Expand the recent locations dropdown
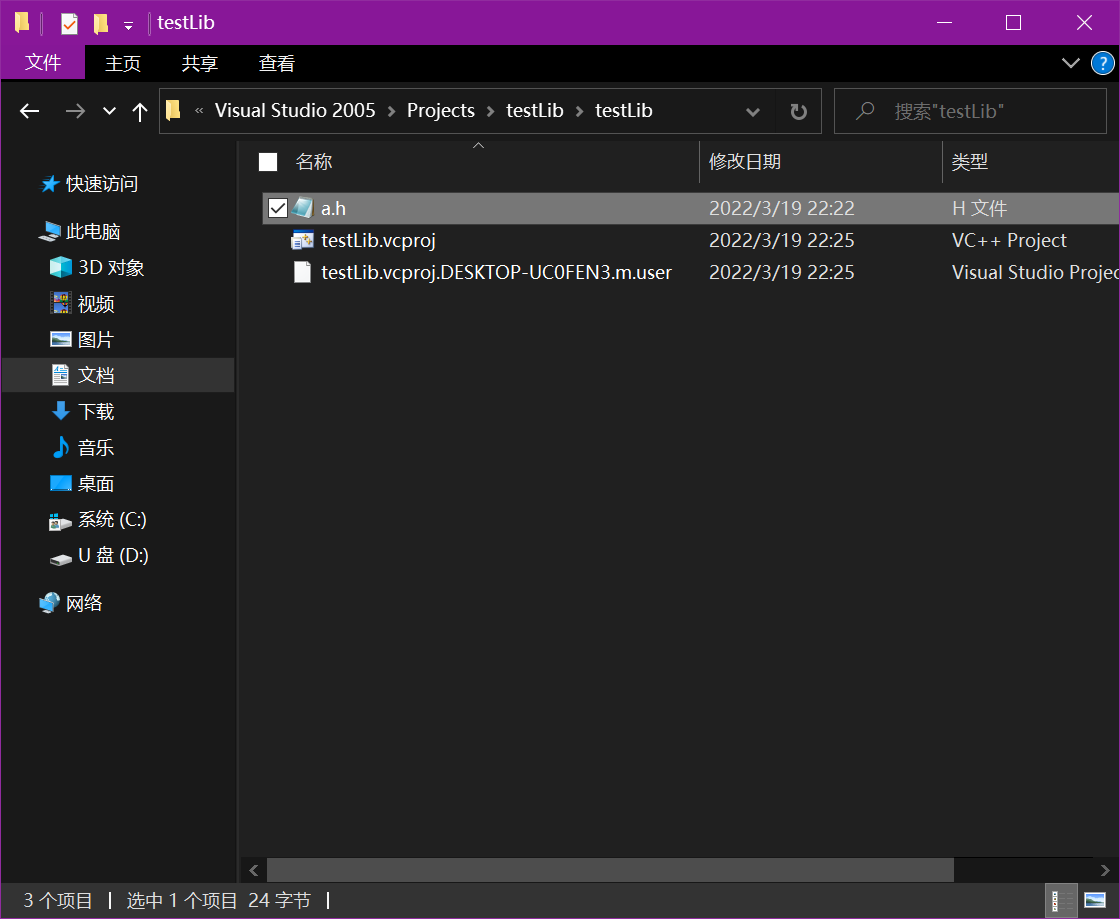This screenshot has height=919, width=1120. coord(110,111)
